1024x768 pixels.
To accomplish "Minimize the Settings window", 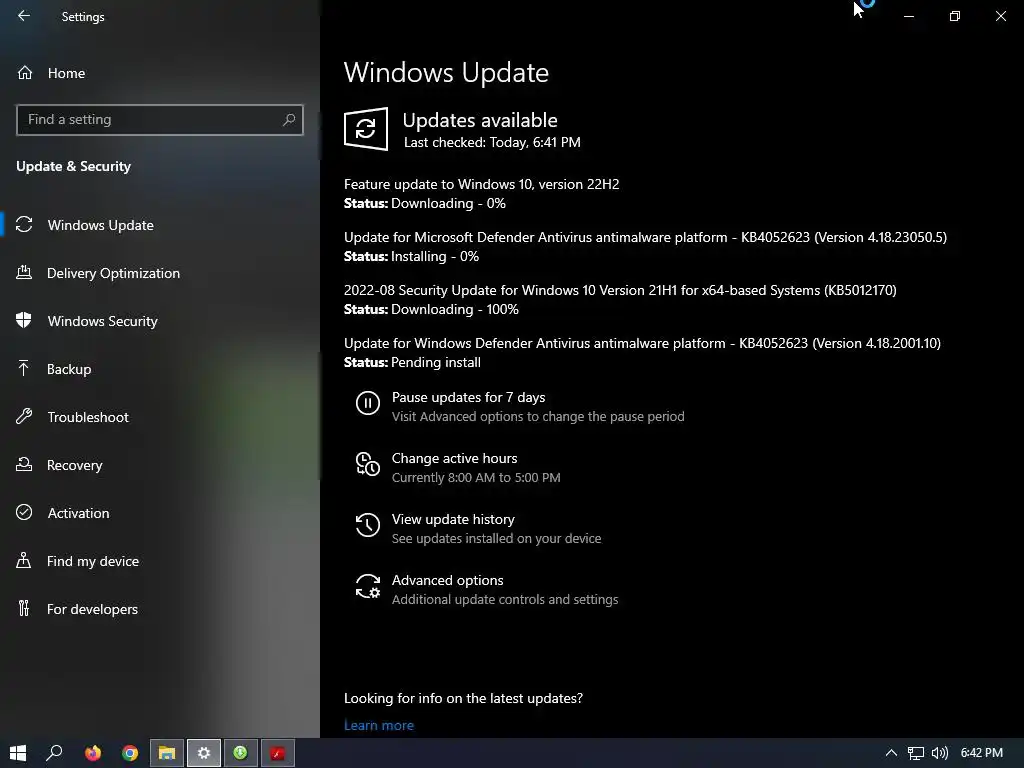I will (x=908, y=16).
